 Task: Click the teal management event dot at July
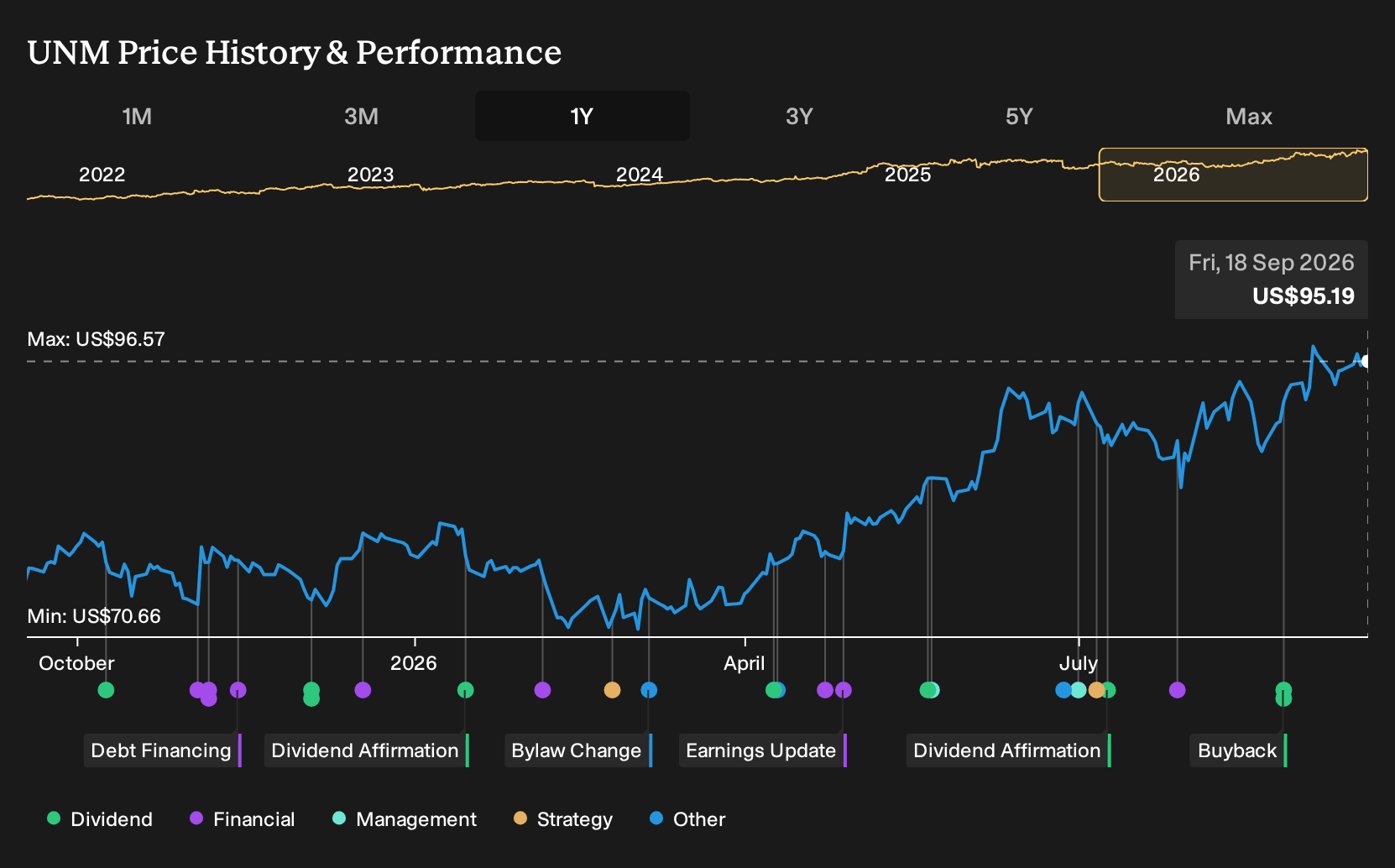click(1079, 690)
